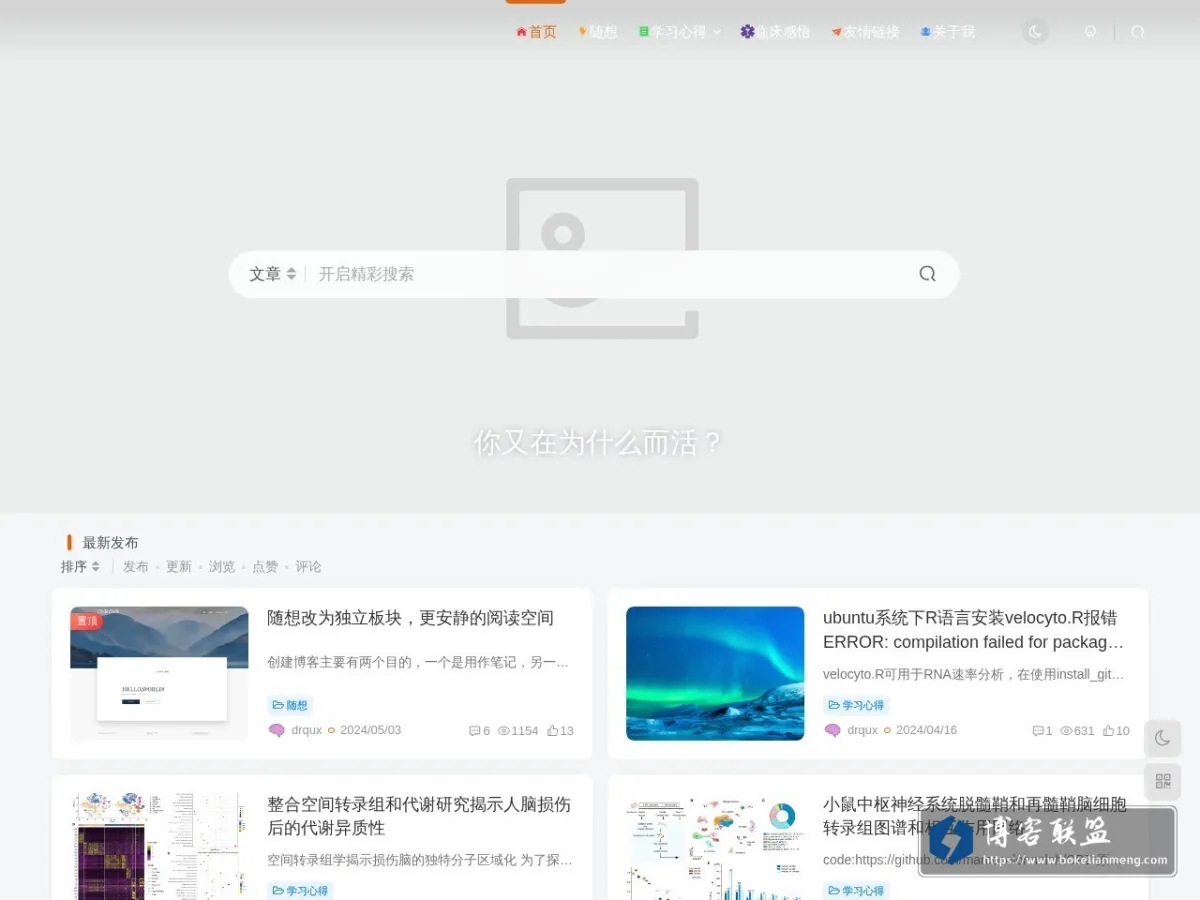The image size is (1200, 900).
Task: Open post 随想改为独立板块，更安静的阅读空间
Action: (x=410, y=618)
